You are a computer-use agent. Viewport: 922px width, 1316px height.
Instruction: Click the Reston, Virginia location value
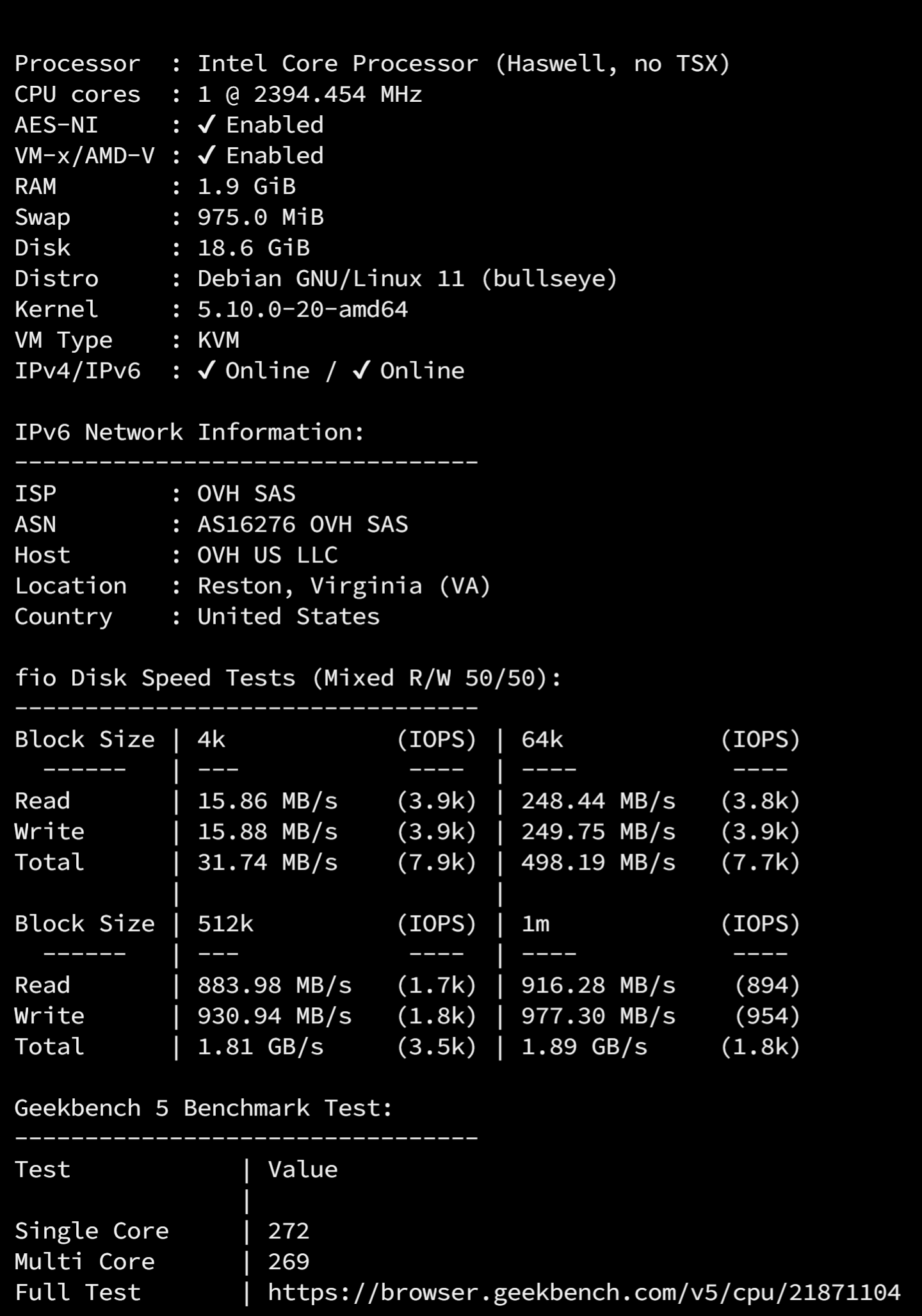pyautogui.click(x=343, y=585)
